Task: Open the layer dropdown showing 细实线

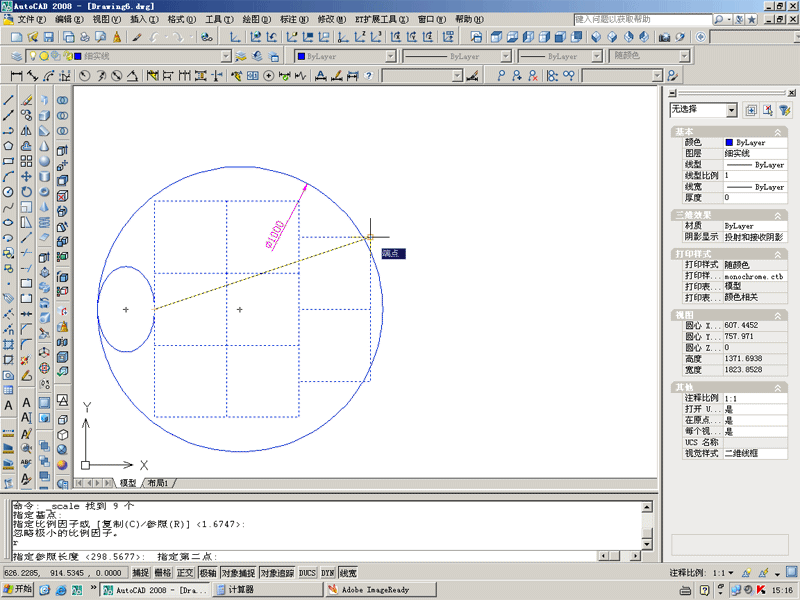Action: [226, 56]
